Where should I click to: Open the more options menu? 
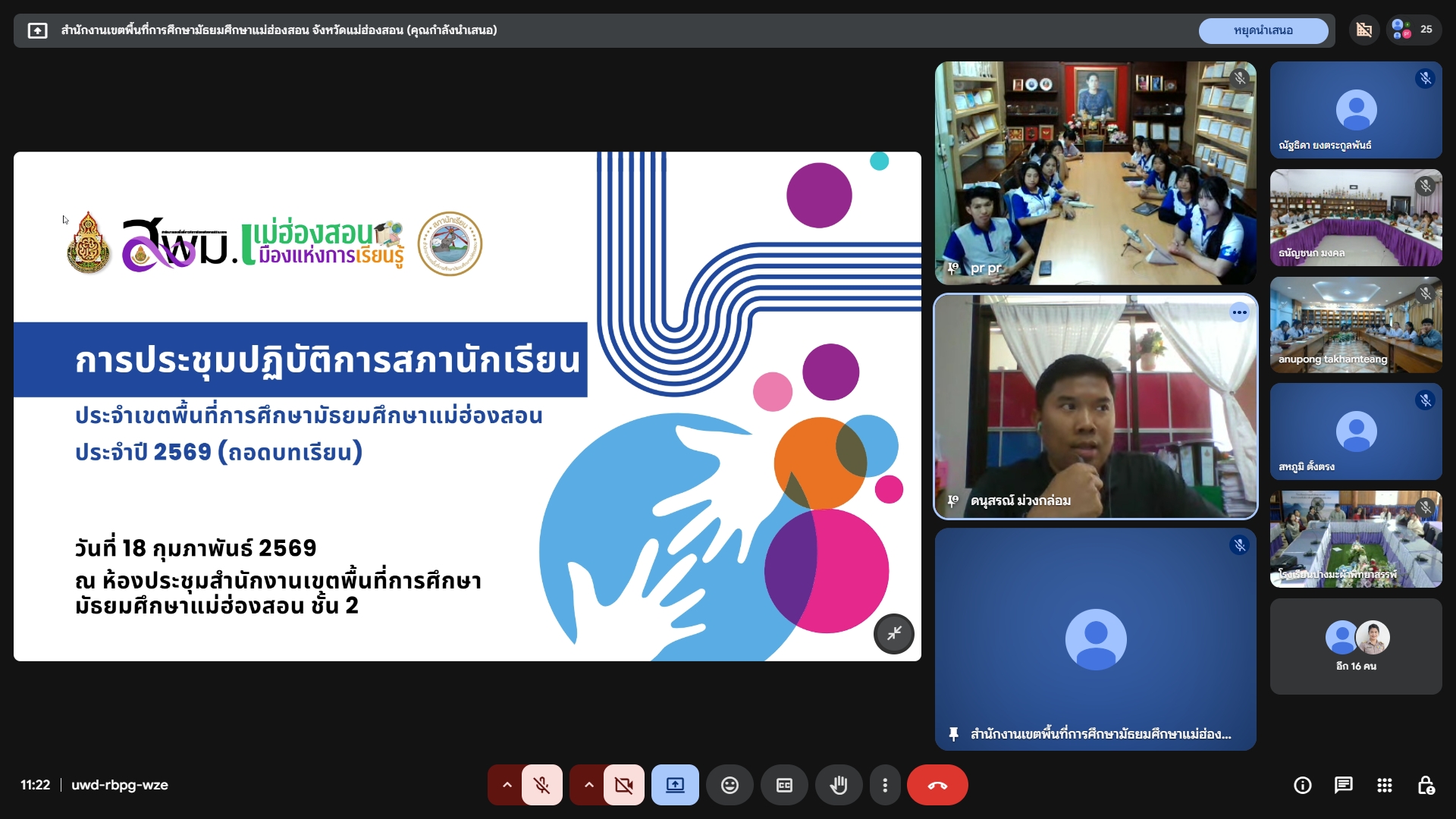pos(885,785)
